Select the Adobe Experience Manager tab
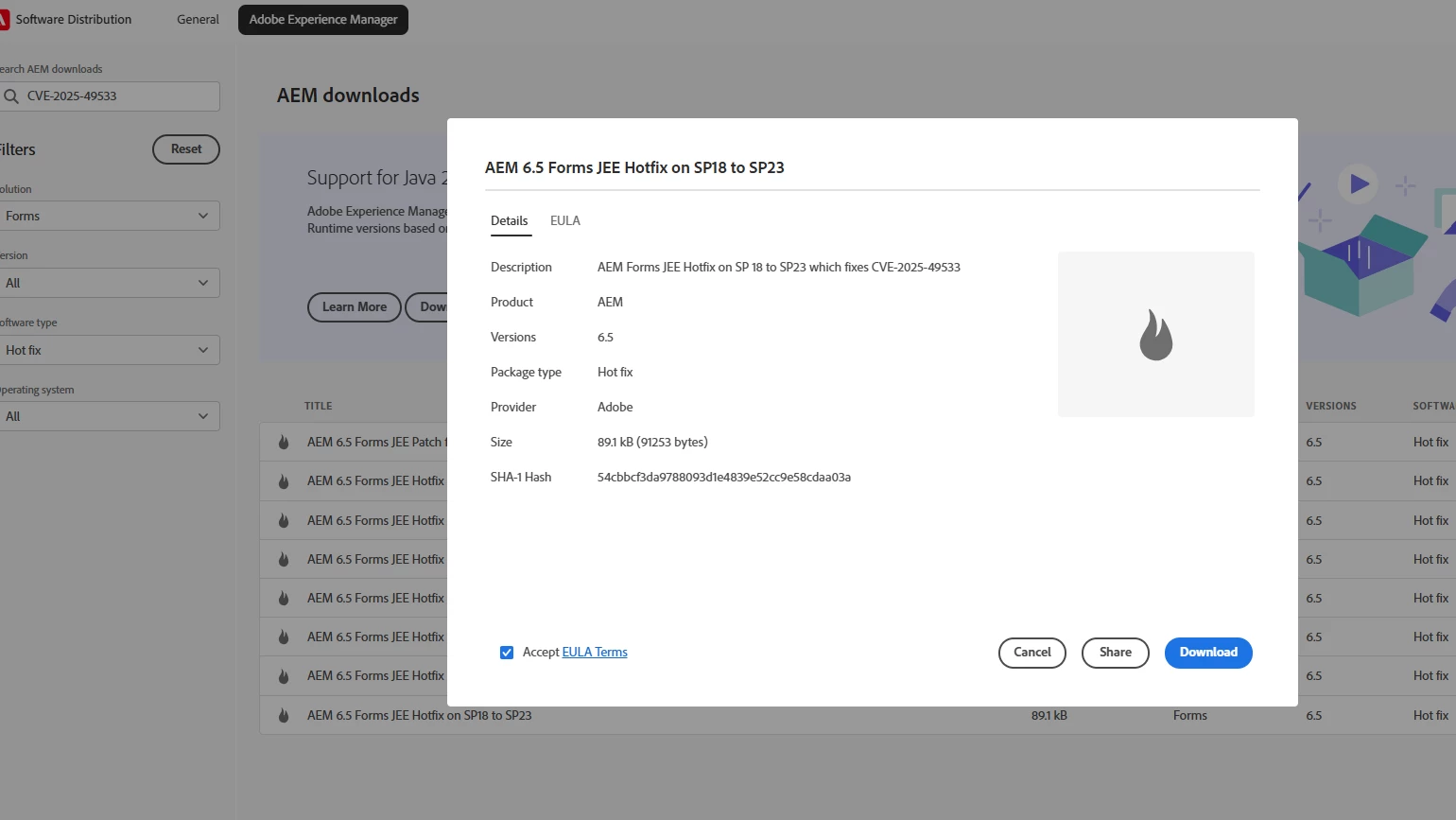The image size is (1456, 820). pos(323,20)
